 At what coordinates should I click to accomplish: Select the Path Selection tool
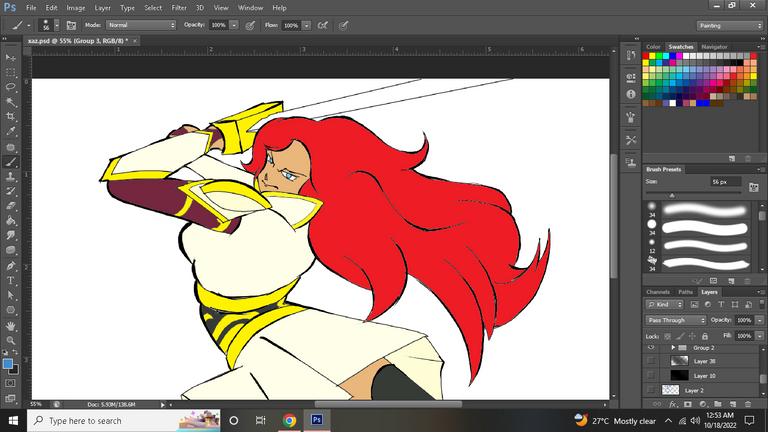(x=10, y=295)
